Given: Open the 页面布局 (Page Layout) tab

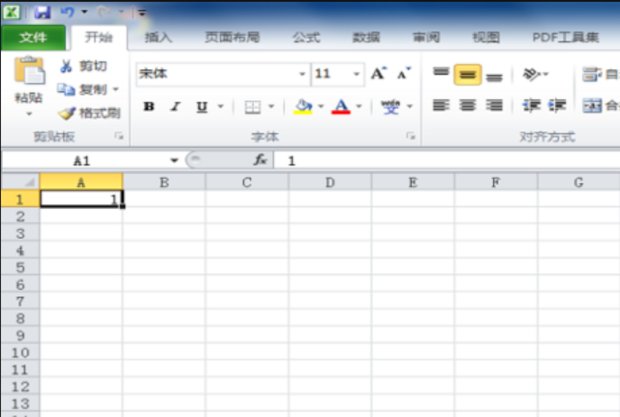Looking at the screenshot, I should click(x=232, y=38).
